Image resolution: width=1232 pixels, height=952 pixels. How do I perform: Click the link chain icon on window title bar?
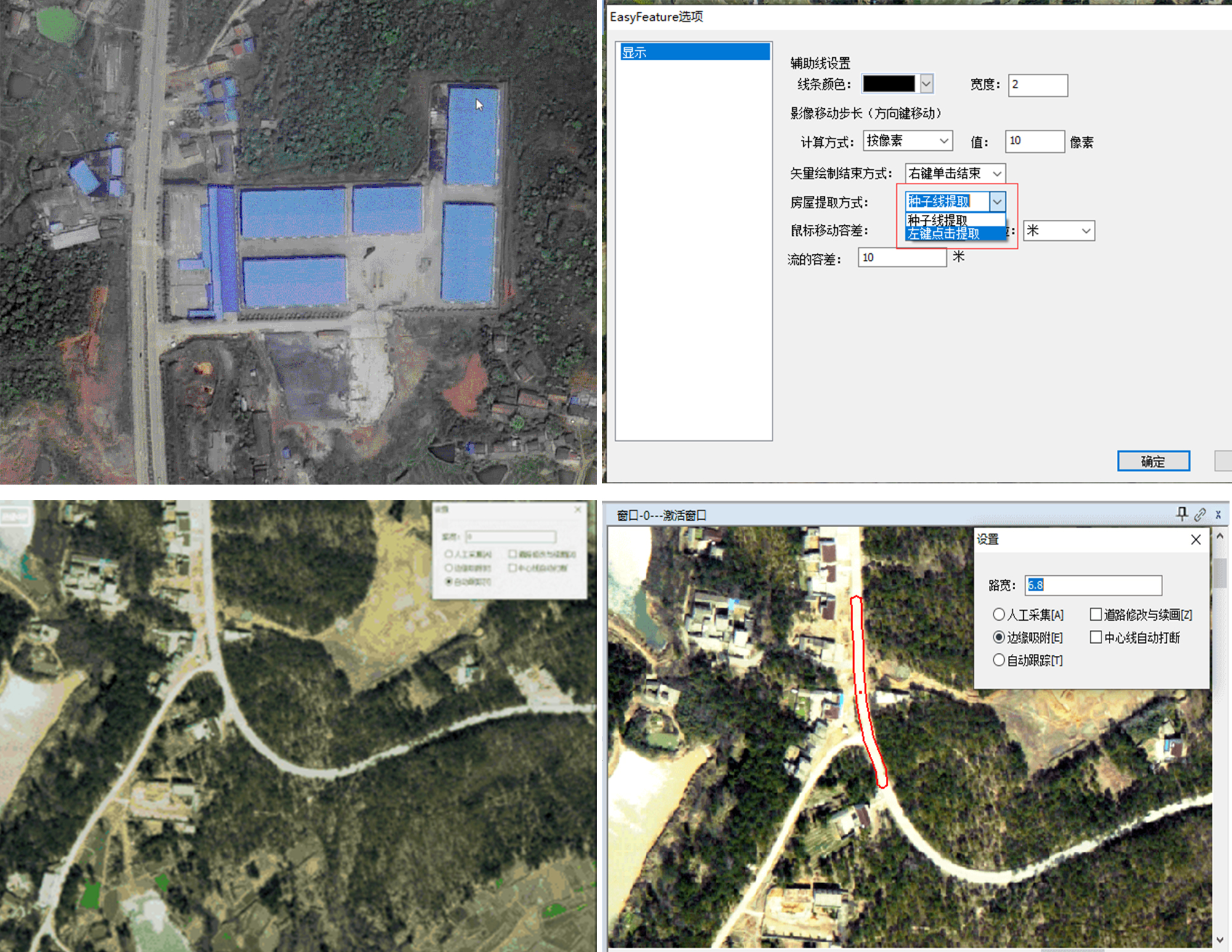pos(1200,514)
